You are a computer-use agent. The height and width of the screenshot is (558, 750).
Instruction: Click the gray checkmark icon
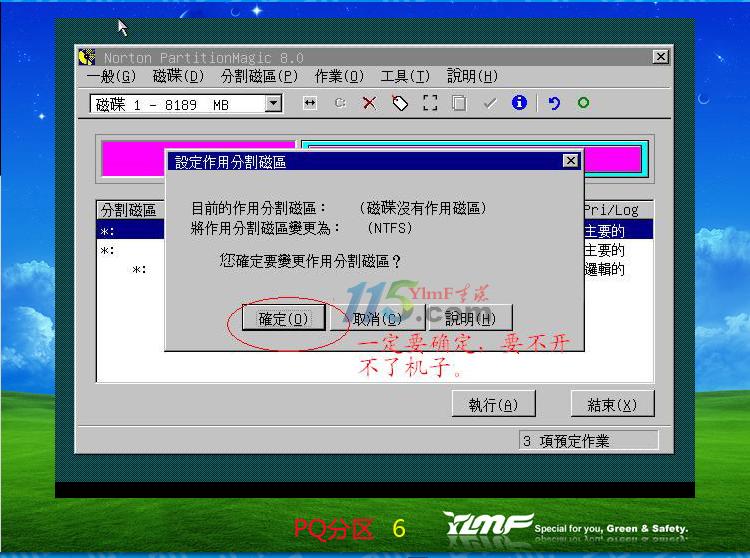490,103
